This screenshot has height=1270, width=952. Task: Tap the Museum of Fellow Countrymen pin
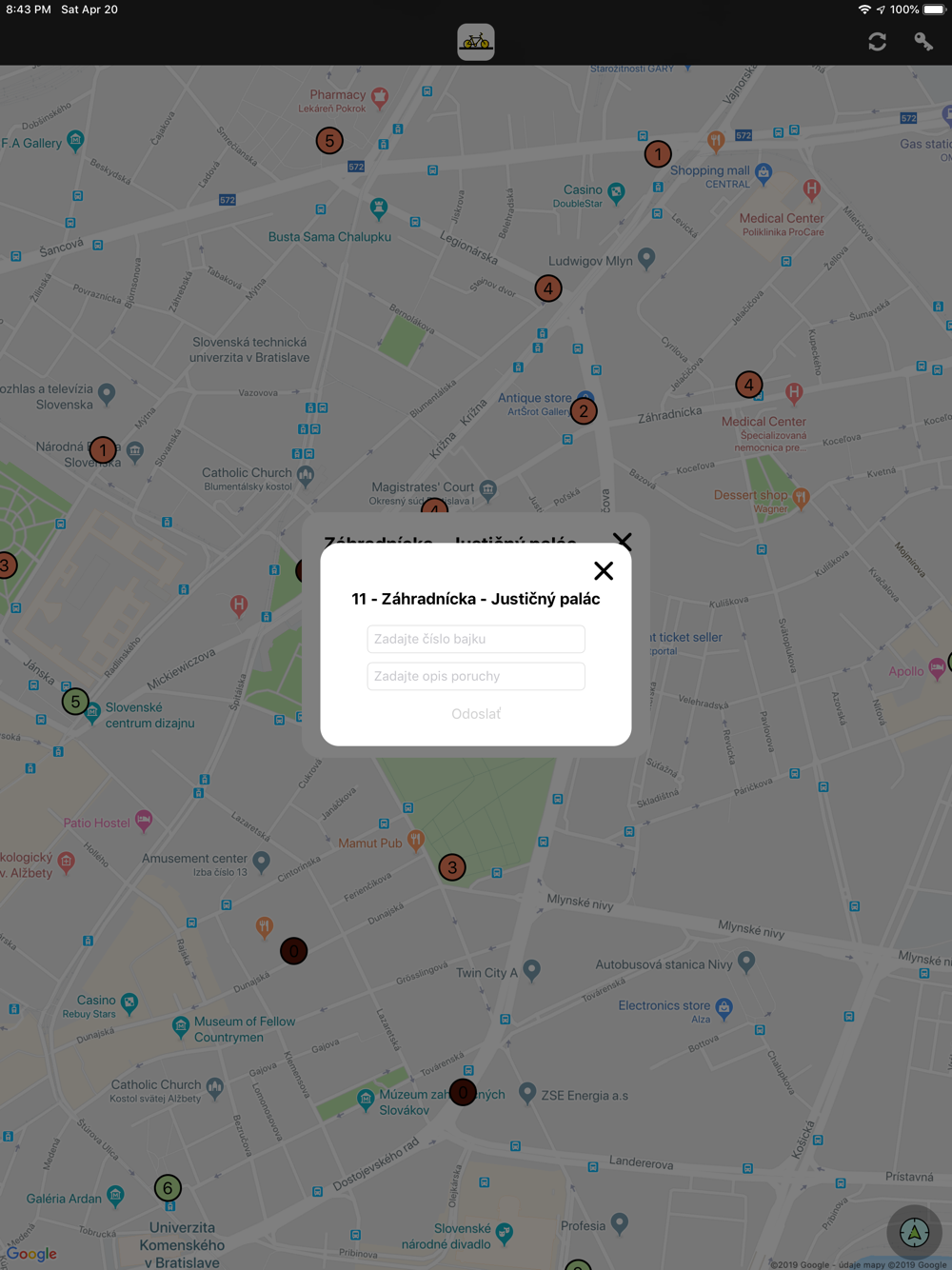tap(180, 1026)
